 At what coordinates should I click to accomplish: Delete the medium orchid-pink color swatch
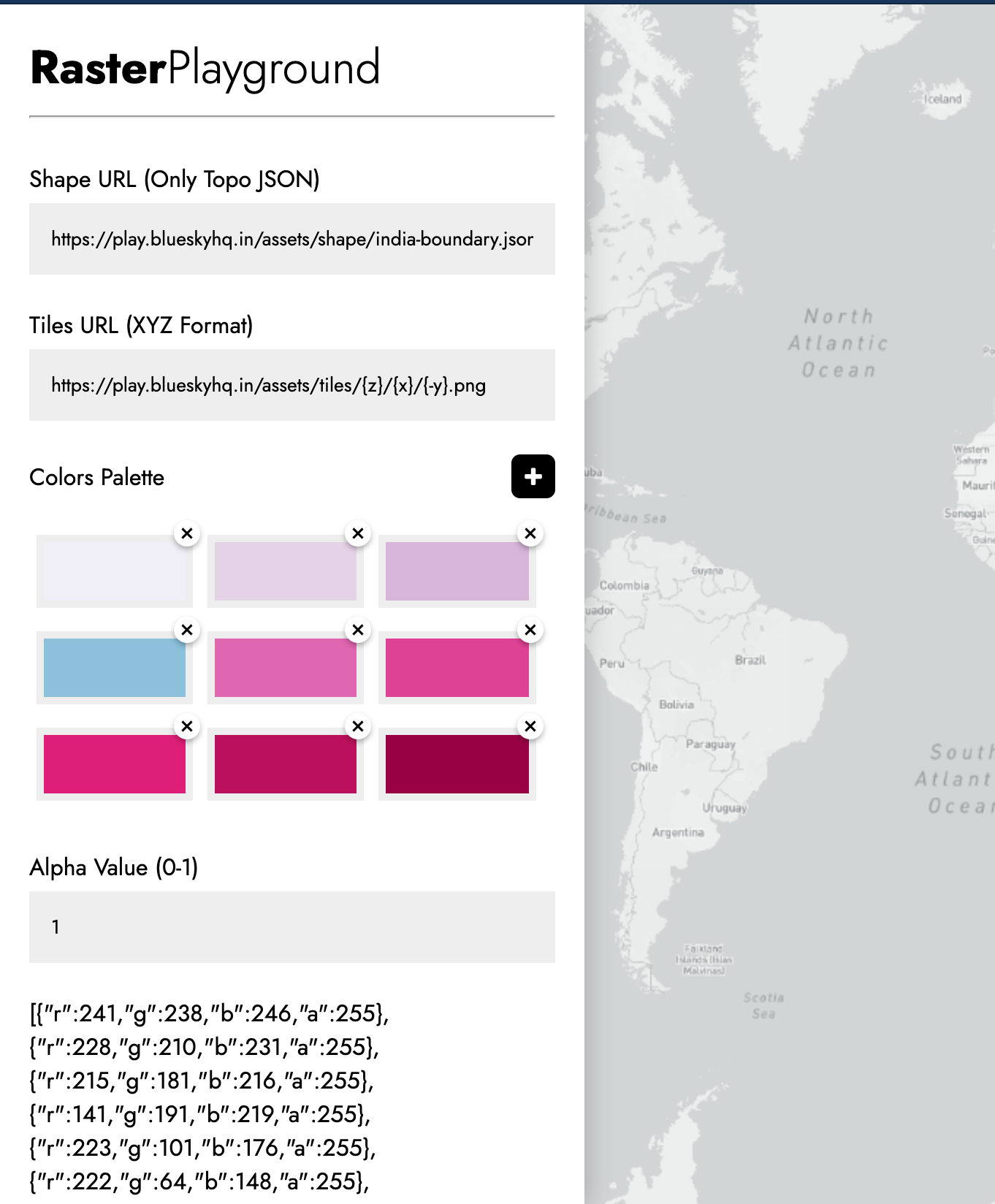click(358, 630)
